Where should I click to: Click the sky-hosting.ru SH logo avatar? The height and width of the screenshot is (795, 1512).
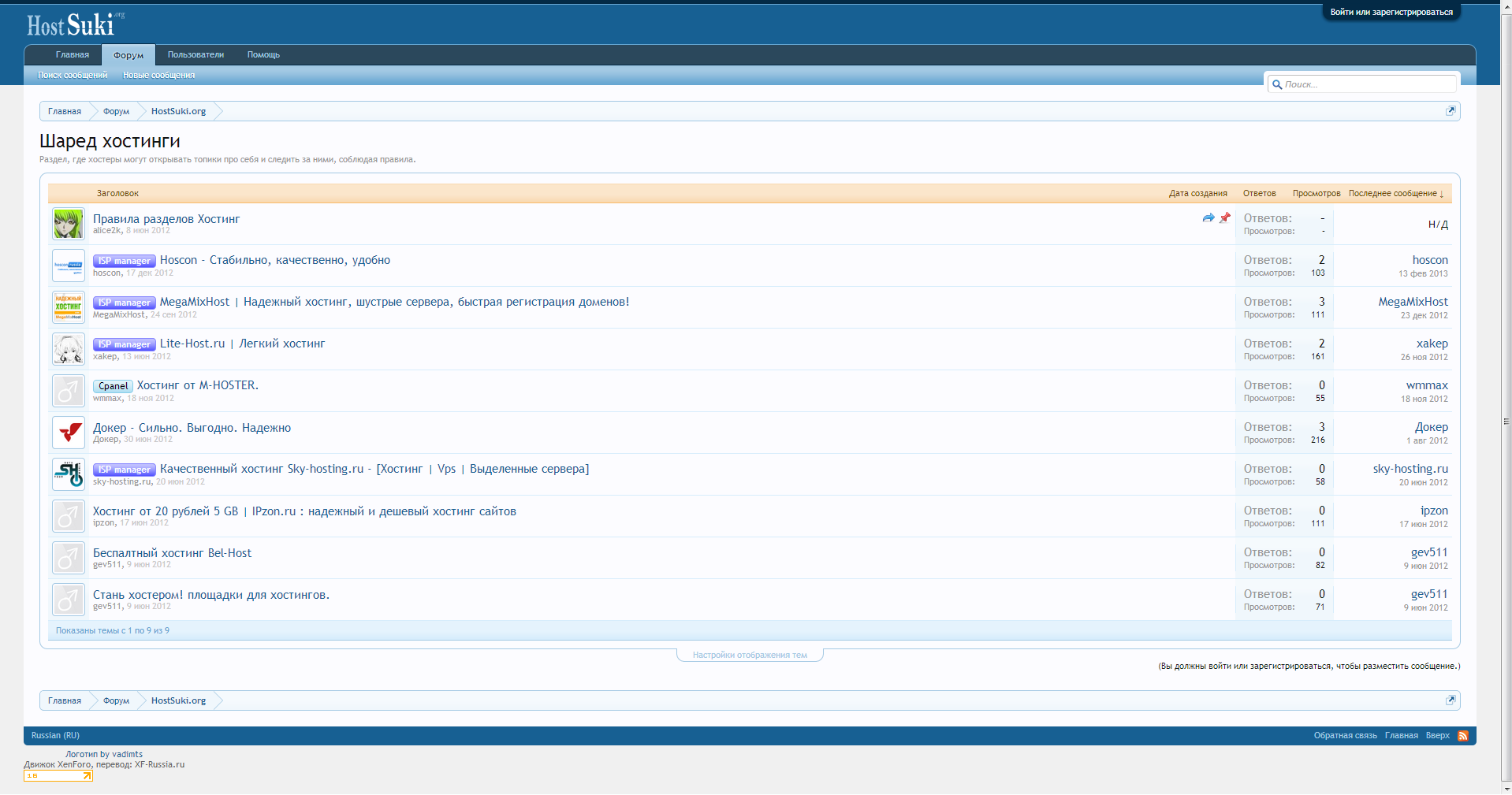pos(69,474)
